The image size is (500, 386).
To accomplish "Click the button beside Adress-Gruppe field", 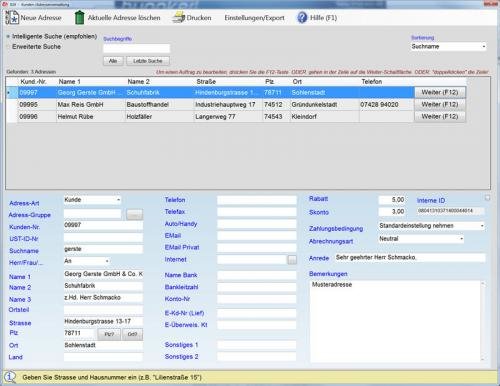I will point(134,214).
